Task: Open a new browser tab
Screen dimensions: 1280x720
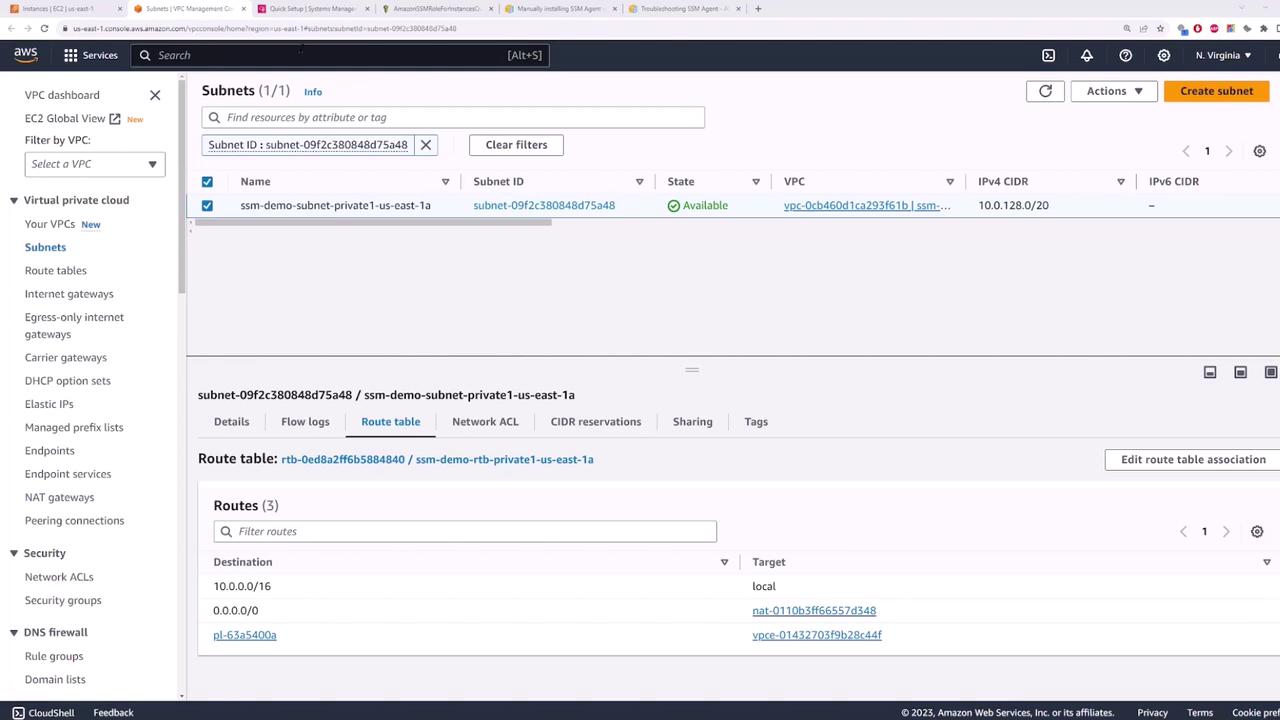Action: (x=758, y=9)
